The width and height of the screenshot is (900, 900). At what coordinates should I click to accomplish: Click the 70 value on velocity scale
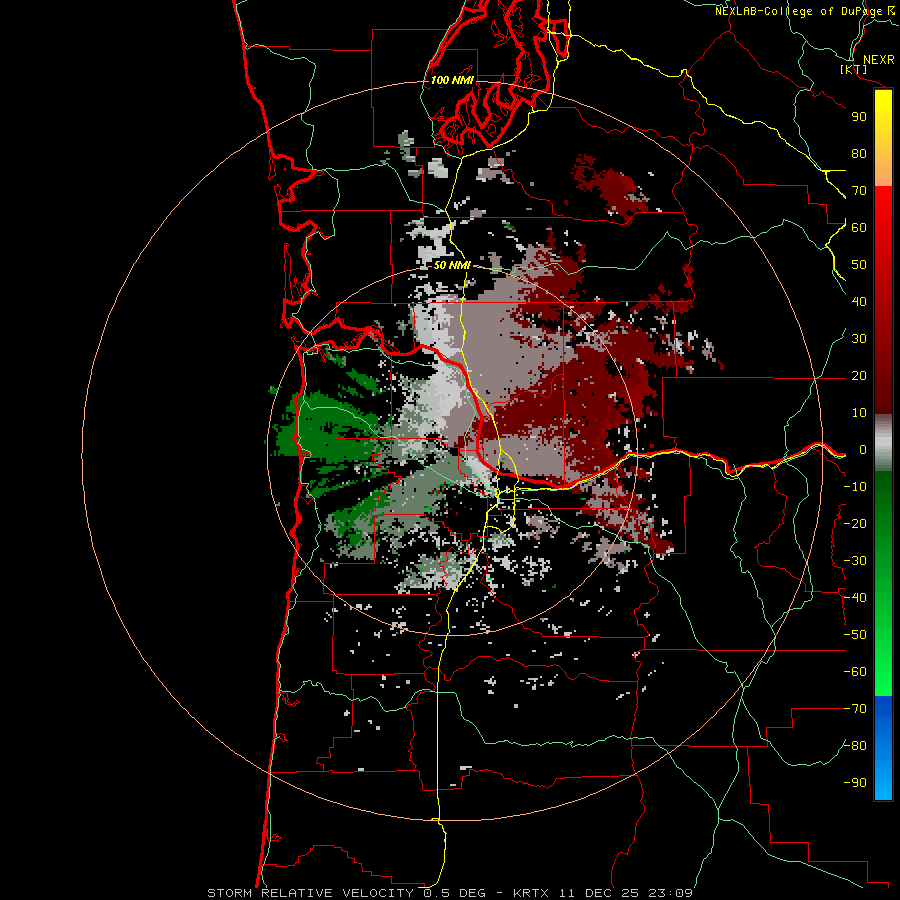coord(859,191)
